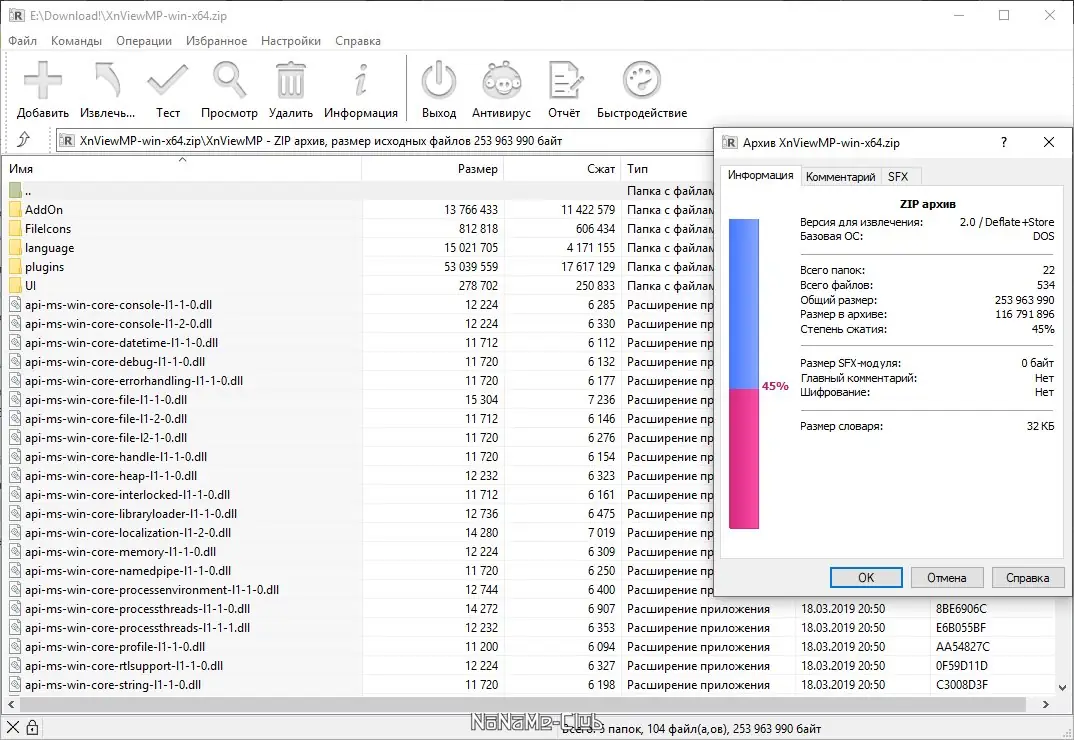Select api-ms-win-core-rtlsupport-l1-1-0.dll row
Image resolution: width=1074 pixels, height=740 pixels.
[529, 665]
